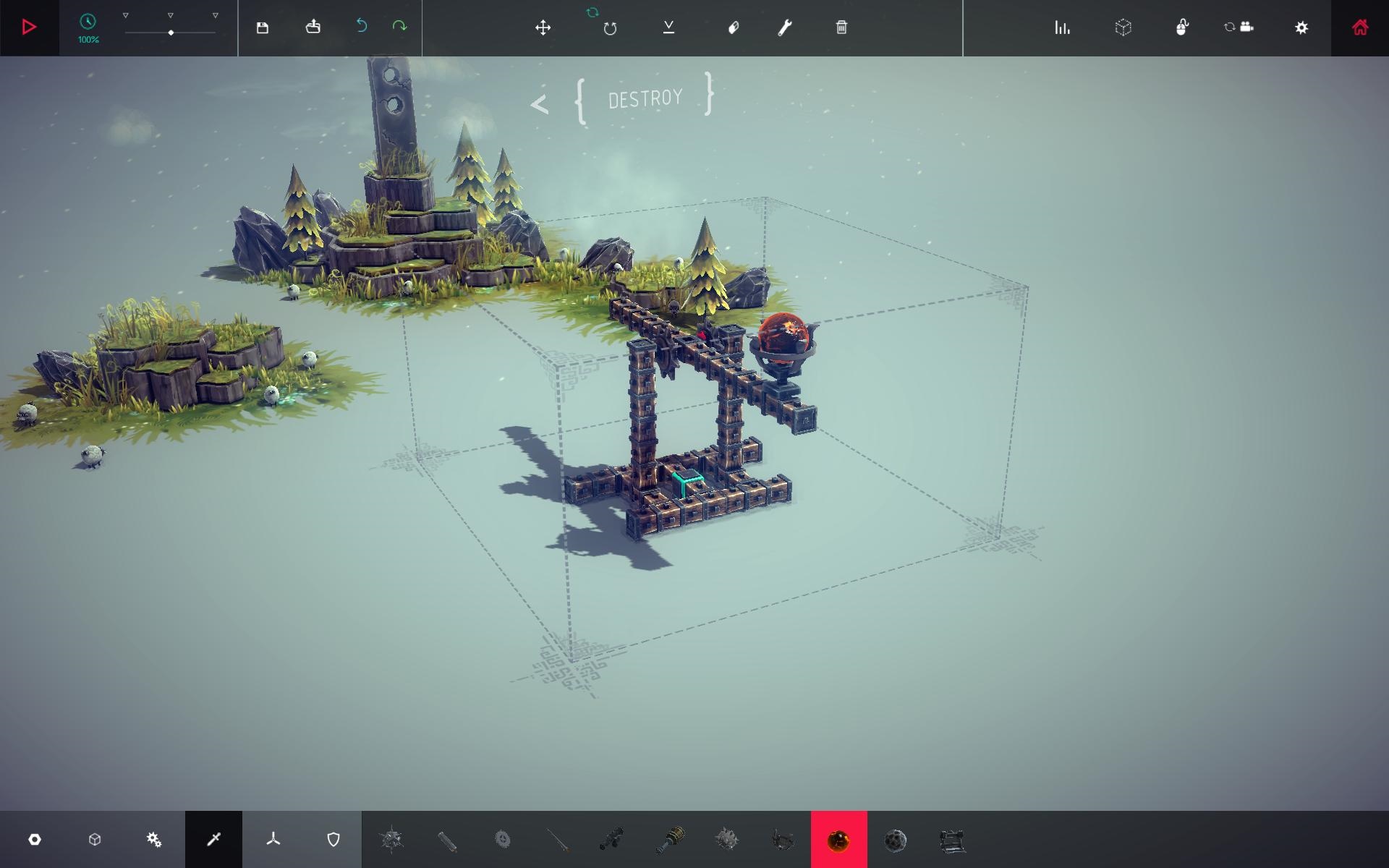Activate the wrench key-mapping tool
This screenshot has width=1389, height=868.
[785, 27]
